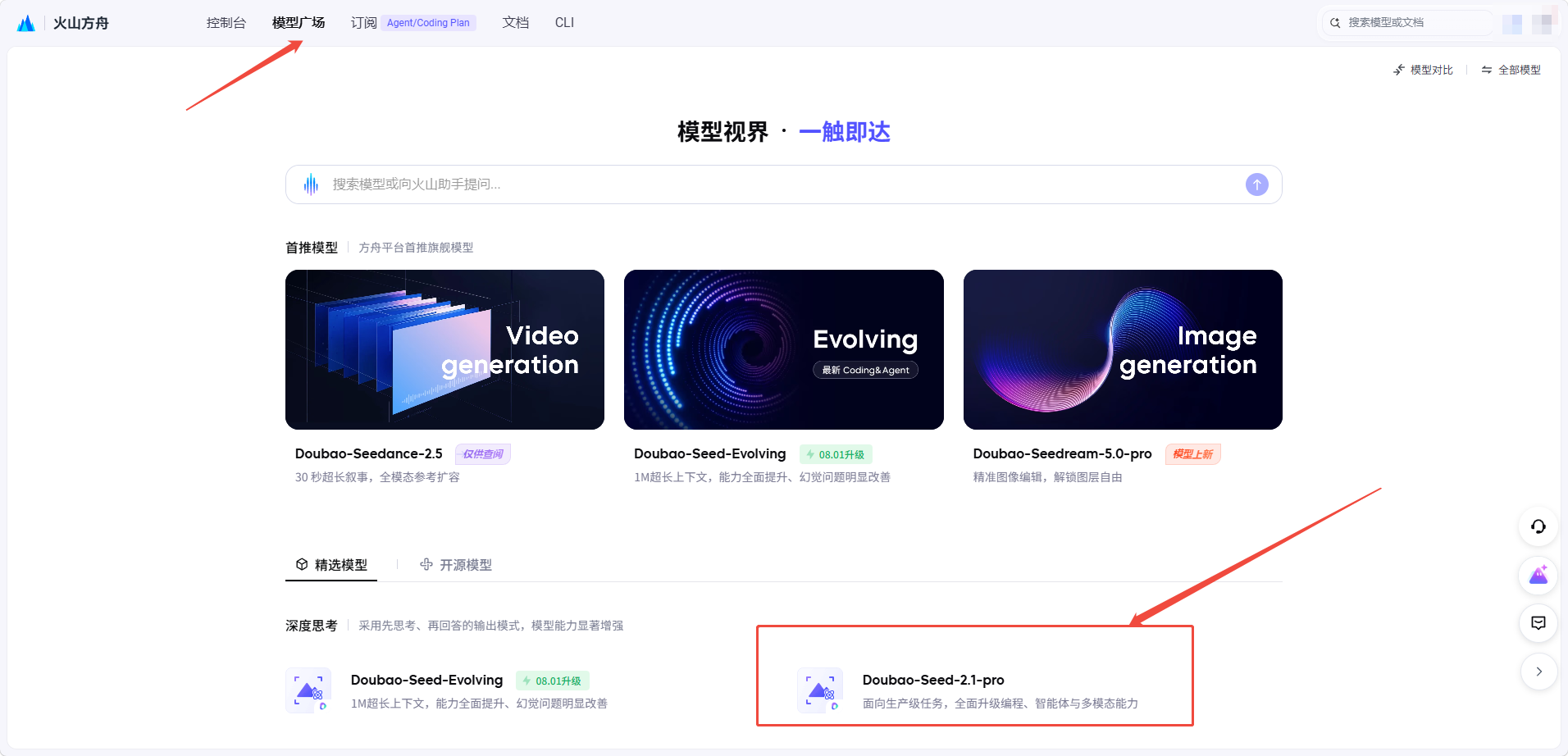The width and height of the screenshot is (1568, 756).
Task: Click the Agent/Coding Plan badge
Action: tap(428, 23)
